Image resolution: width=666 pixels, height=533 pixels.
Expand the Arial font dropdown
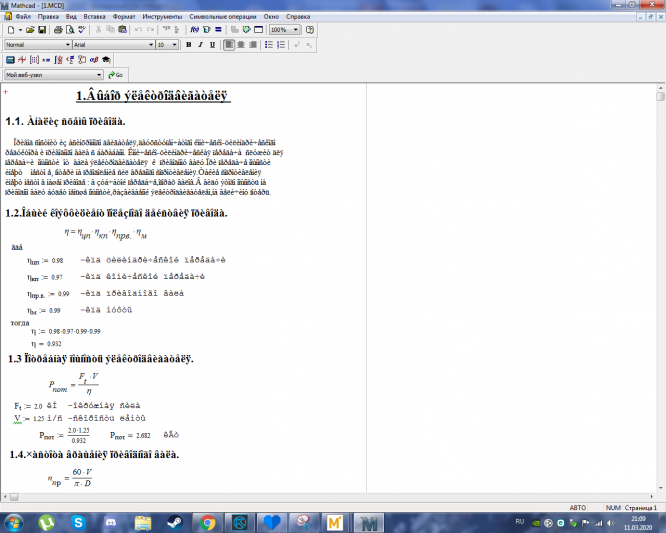point(151,45)
